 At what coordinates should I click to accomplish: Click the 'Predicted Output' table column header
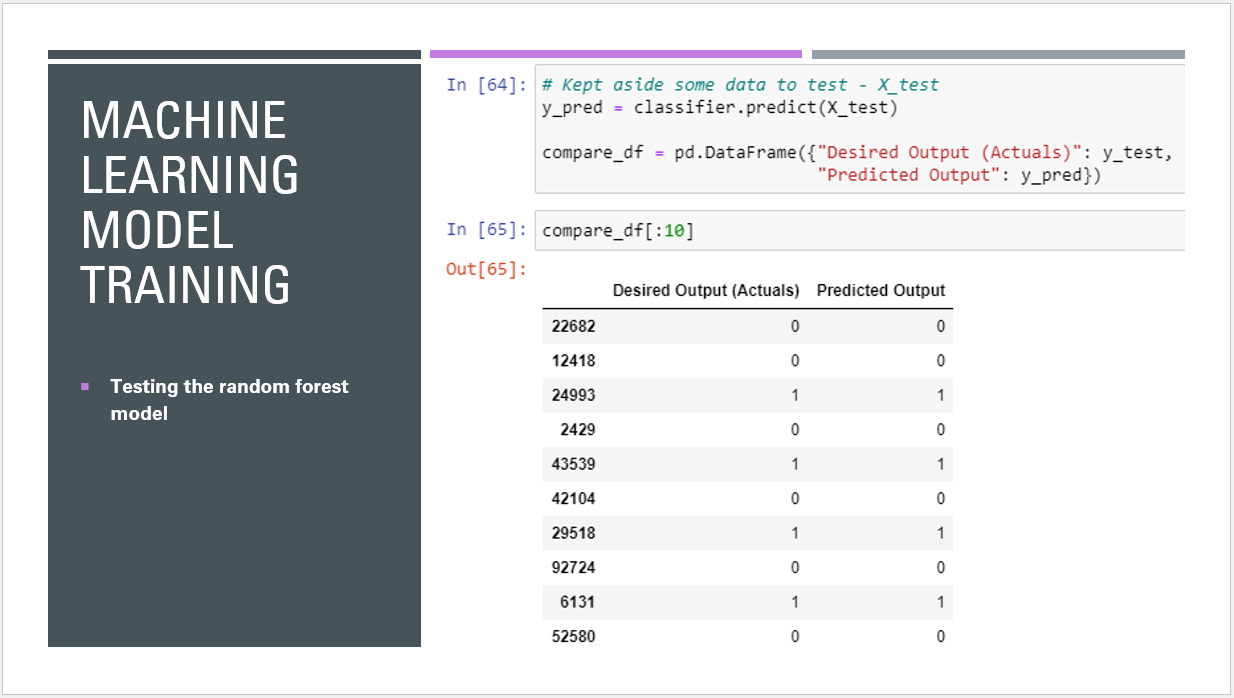click(x=880, y=290)
